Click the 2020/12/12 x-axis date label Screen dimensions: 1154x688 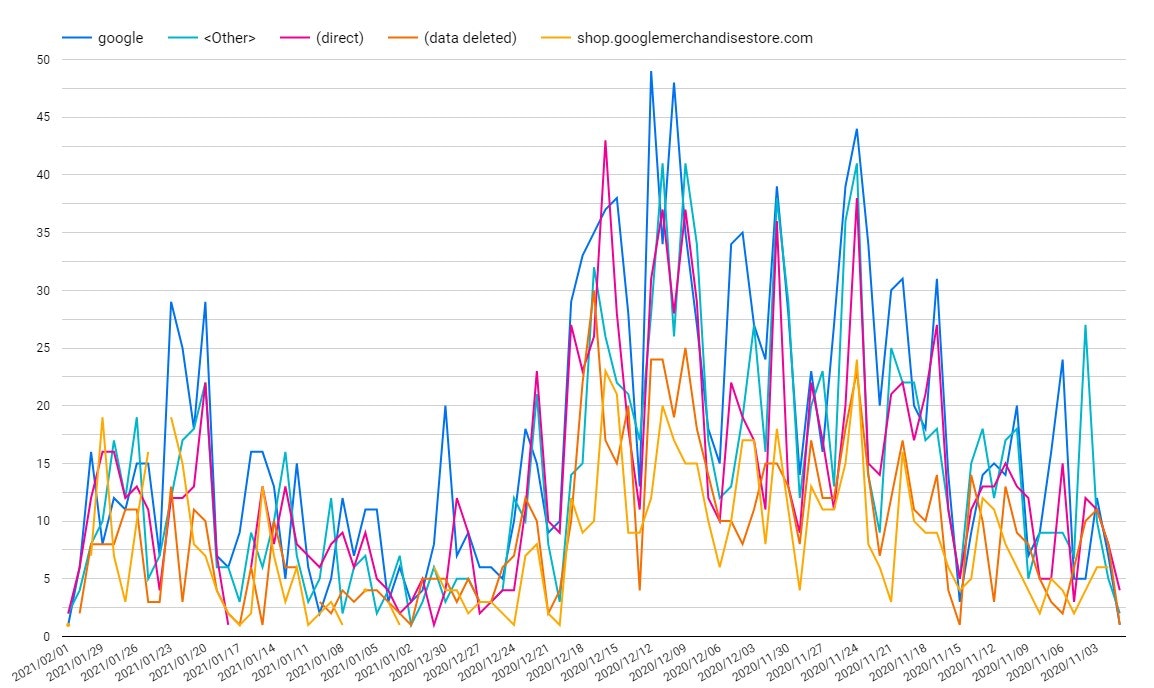[x=624, y=662]
